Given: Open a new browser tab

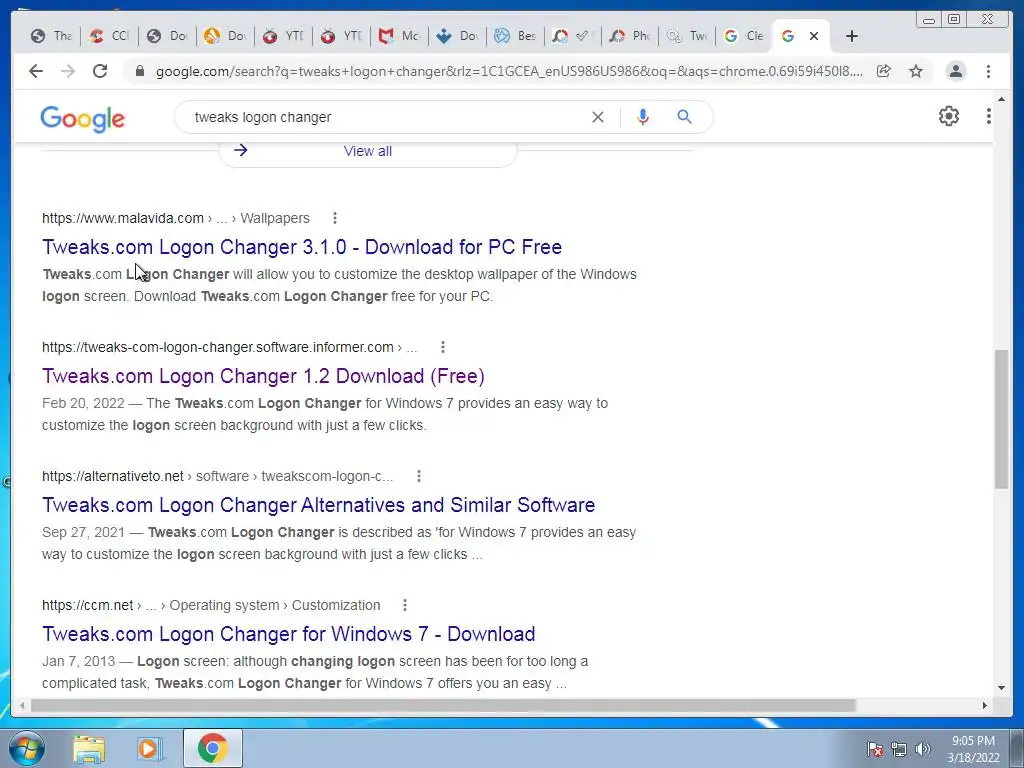Looking at the screenshot, I should coord(852,36).
